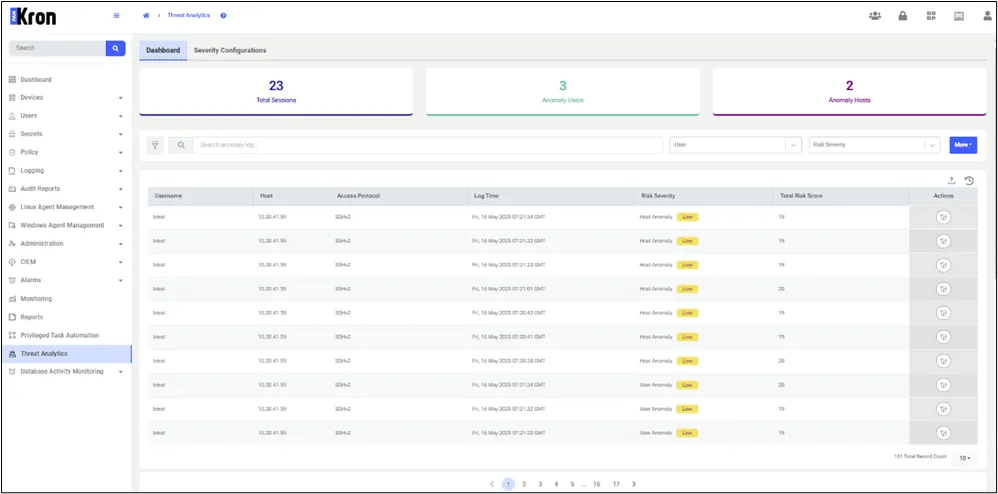This screenshot has width=998, height=494.
Task: Open the Risk Severity filter dropdown
Action: tap(875, 145)
